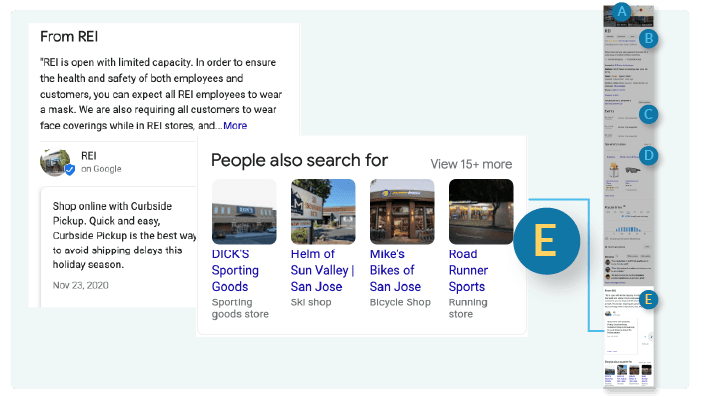Click the small E marker badge
The height and width of the screenshot is (401, 701).
(x=649, y=299)
